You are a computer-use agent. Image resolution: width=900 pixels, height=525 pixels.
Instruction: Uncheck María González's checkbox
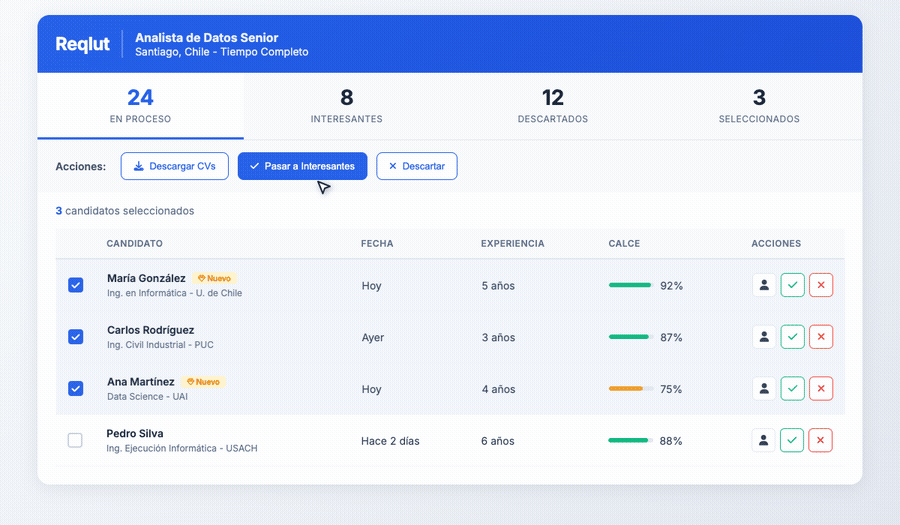click(75, 285)
